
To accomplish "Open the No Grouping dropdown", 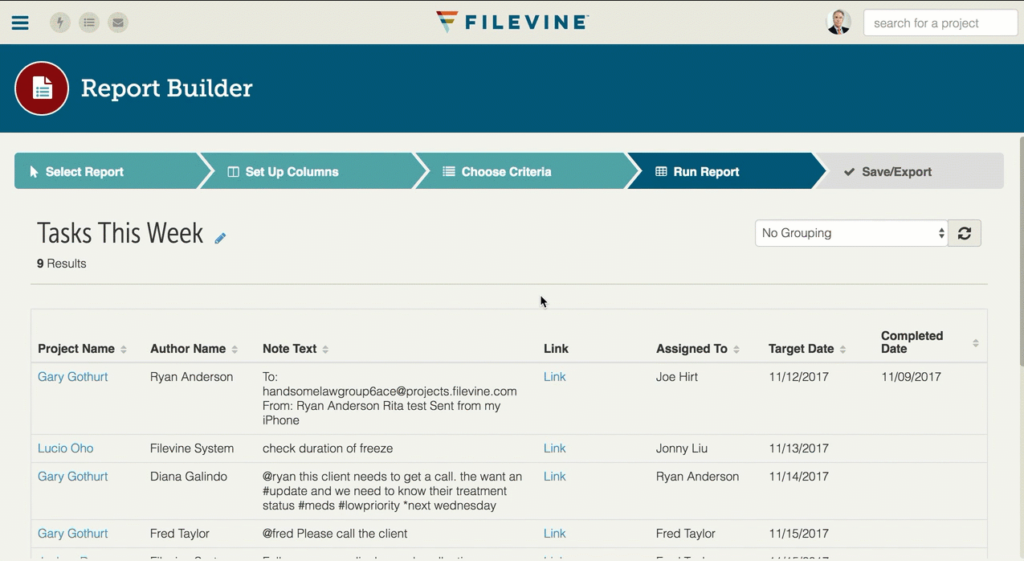I will (852, 233).
